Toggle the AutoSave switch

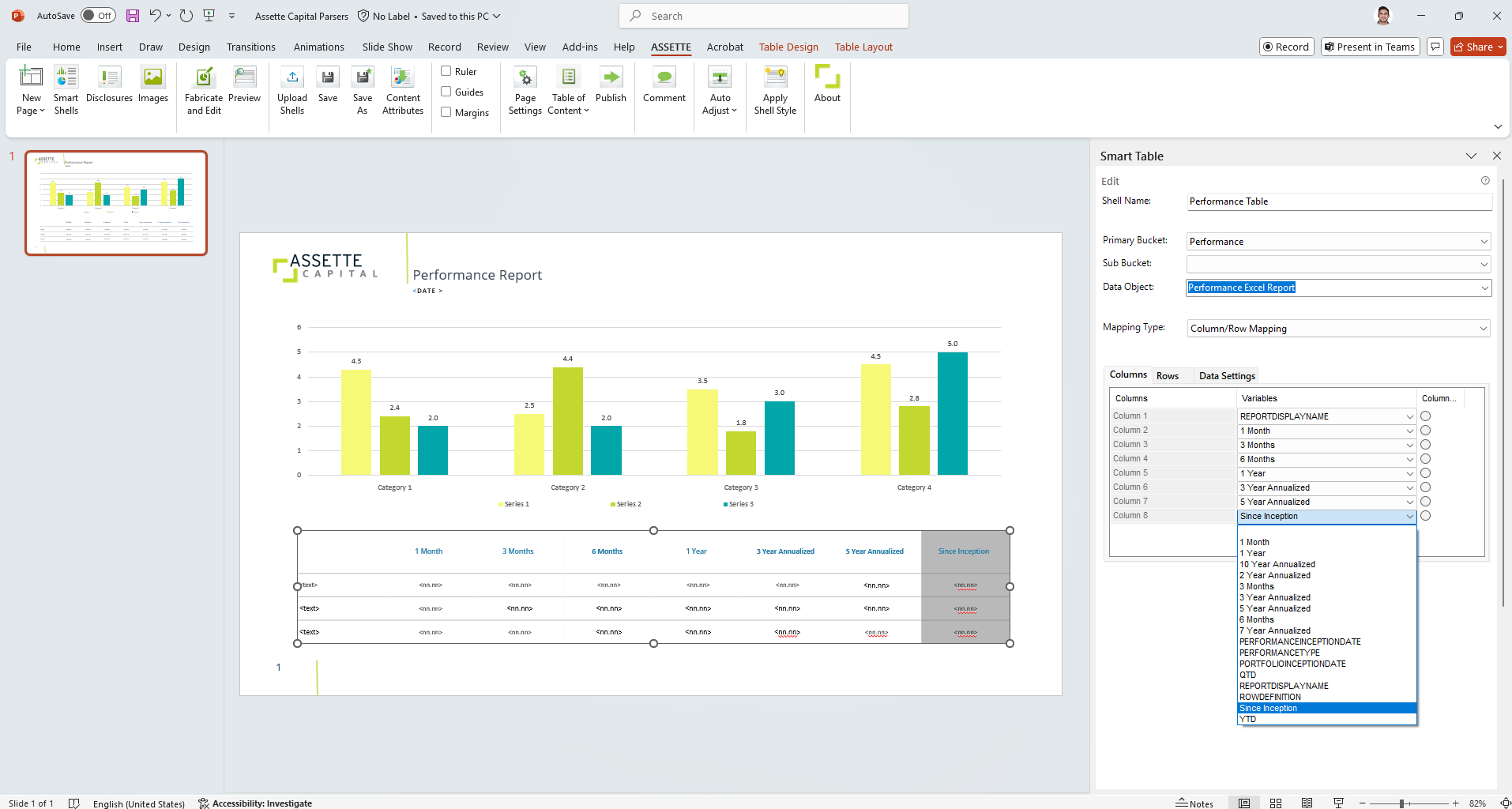(98, 16)
